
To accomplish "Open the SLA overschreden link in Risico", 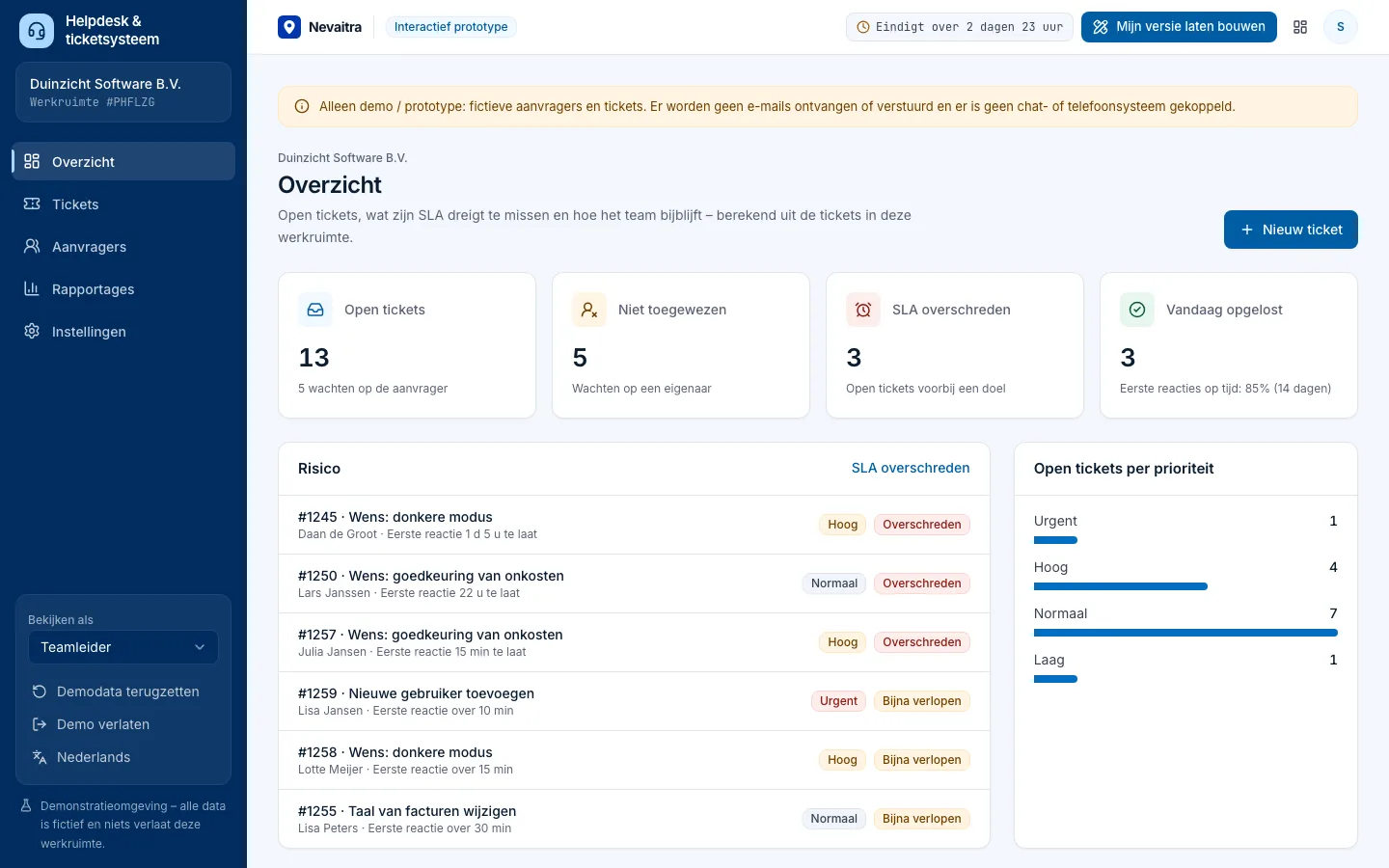I will click(x=911, y=468).
